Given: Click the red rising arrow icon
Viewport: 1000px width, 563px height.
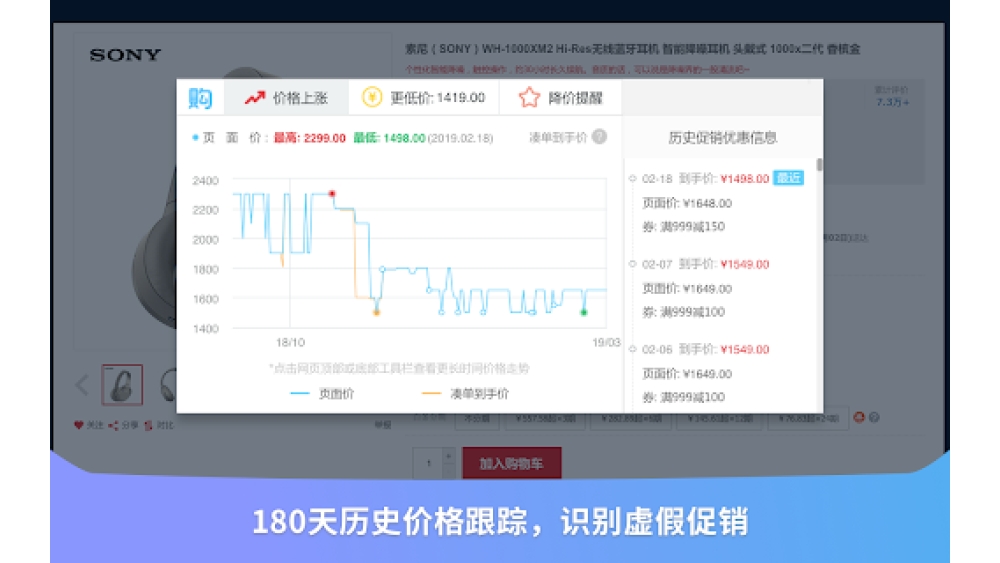Looking at the screenshot, I should click(255, 98).
